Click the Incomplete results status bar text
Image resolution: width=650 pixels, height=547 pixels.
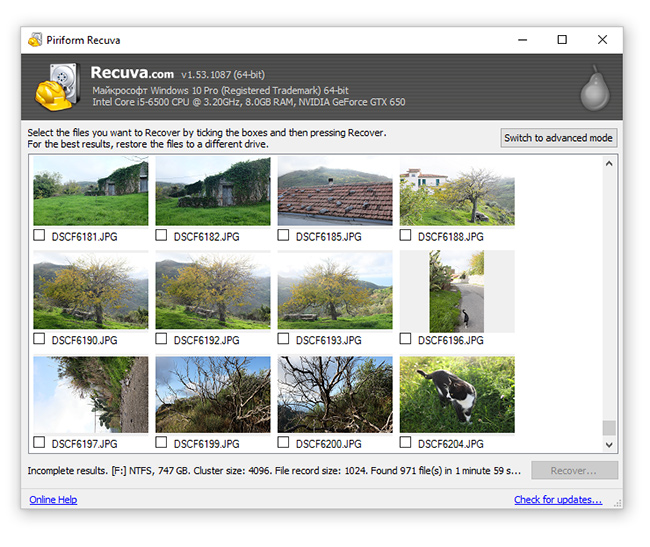274,471
